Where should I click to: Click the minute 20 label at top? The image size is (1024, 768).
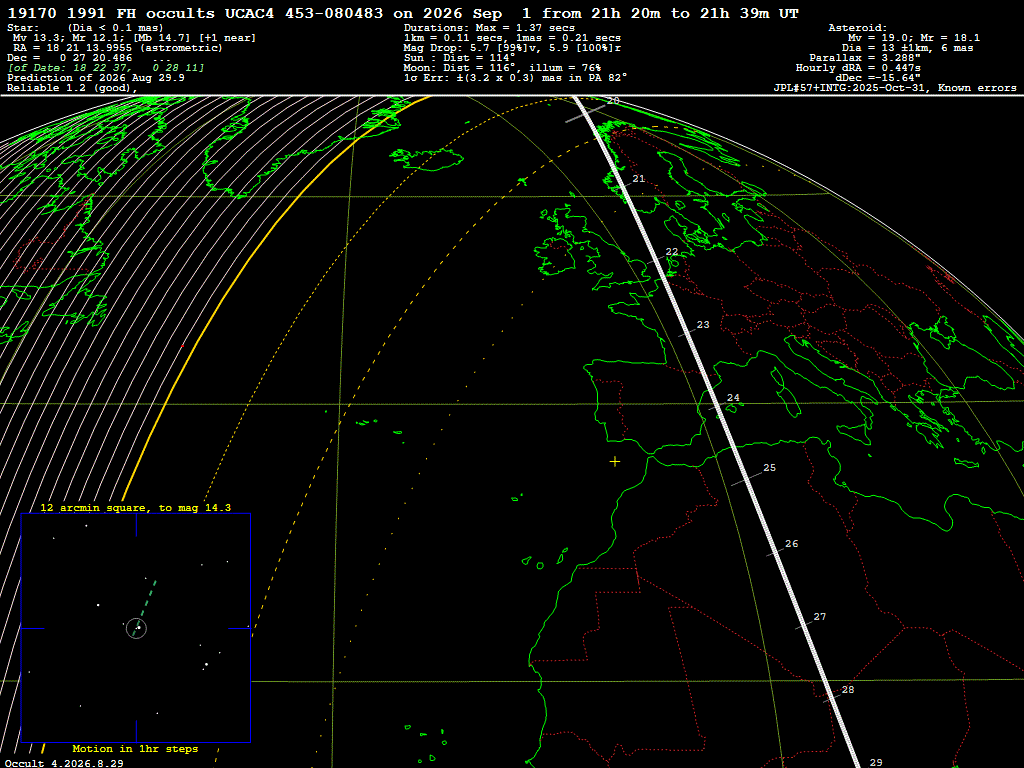pos(613,101)
